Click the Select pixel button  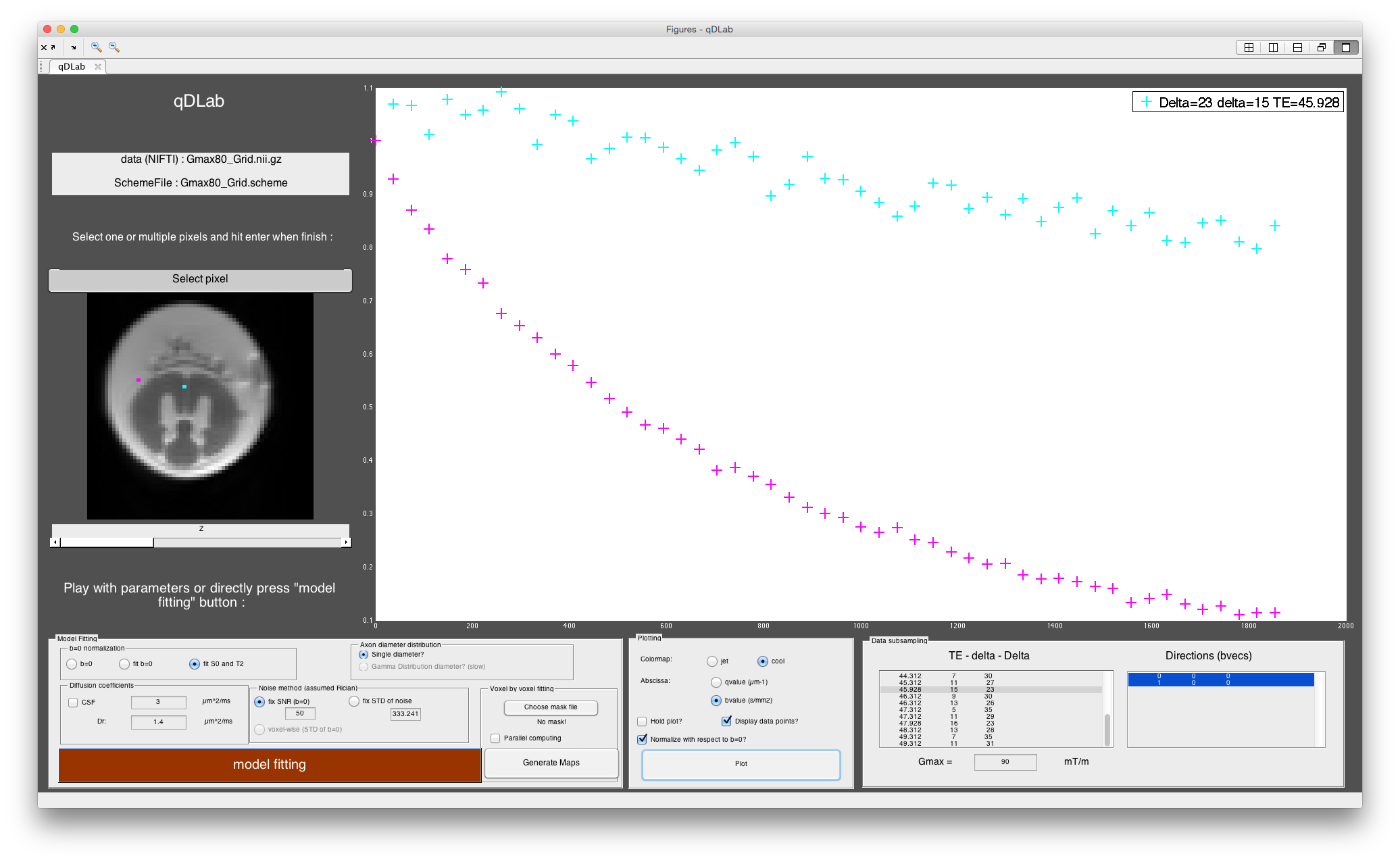200,280
